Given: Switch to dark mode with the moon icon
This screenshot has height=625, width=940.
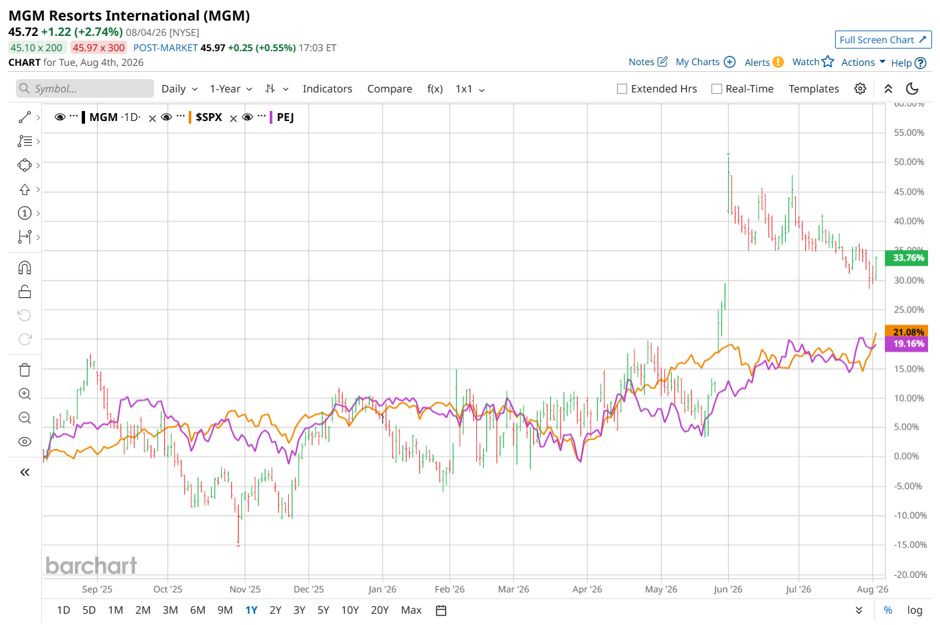Looking at the screenshot, I should pyautogui.click(x=912, y=89).
